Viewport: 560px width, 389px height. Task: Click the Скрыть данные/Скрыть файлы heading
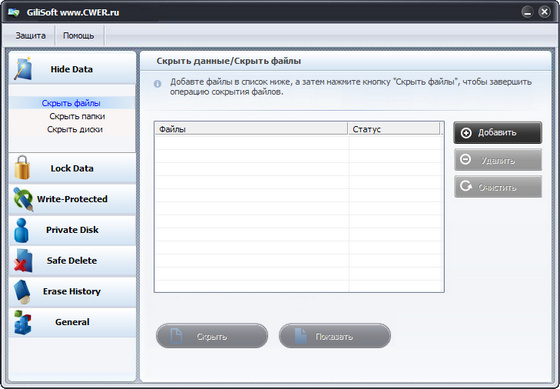click(229, 61)
